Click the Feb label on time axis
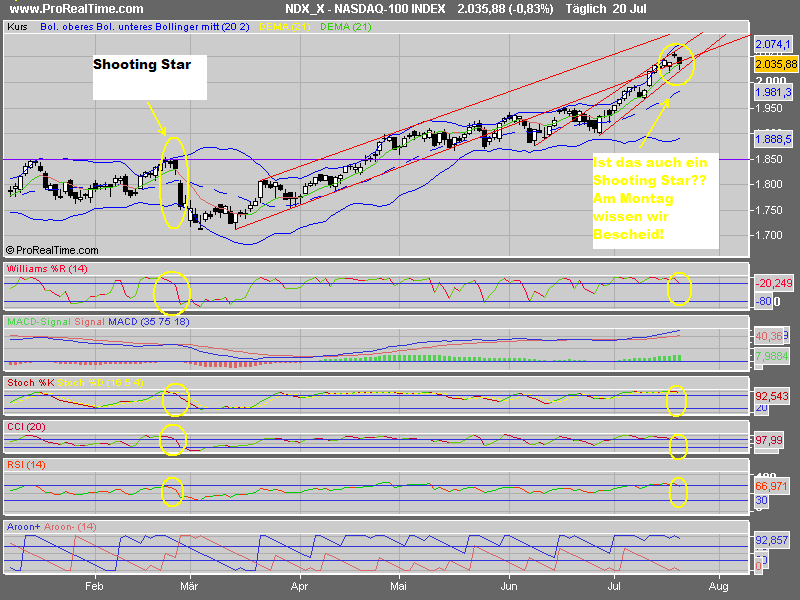 tap(94, 586)
